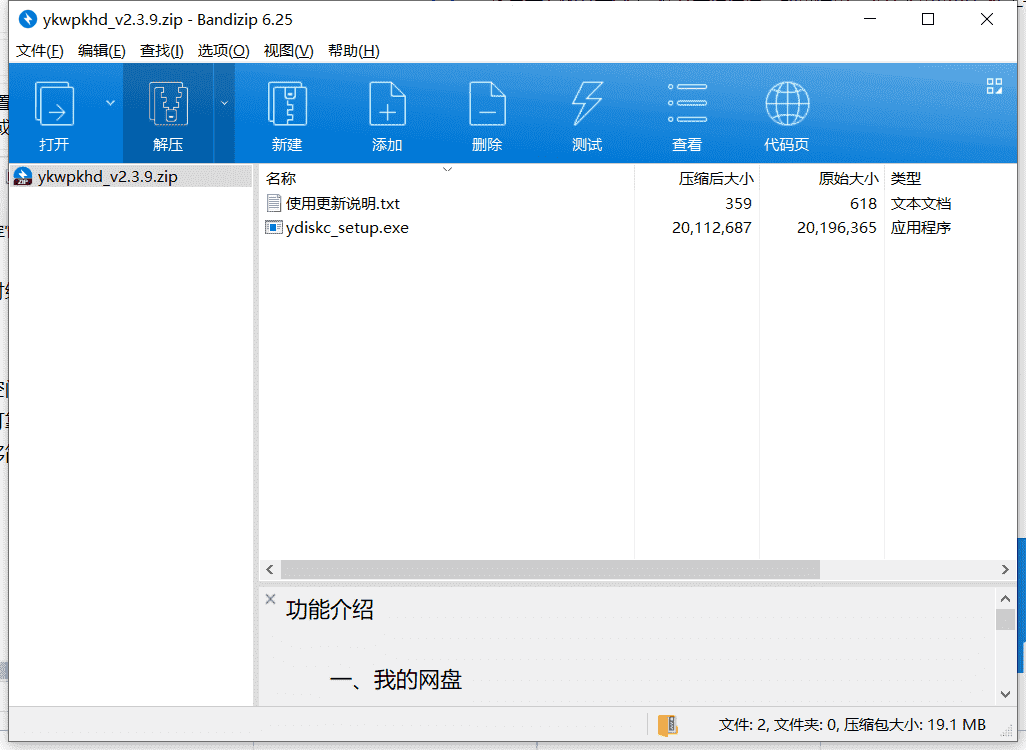Click the 功能介绍 heading in preview
The image size is (1026, 750).
pos(330,610)
